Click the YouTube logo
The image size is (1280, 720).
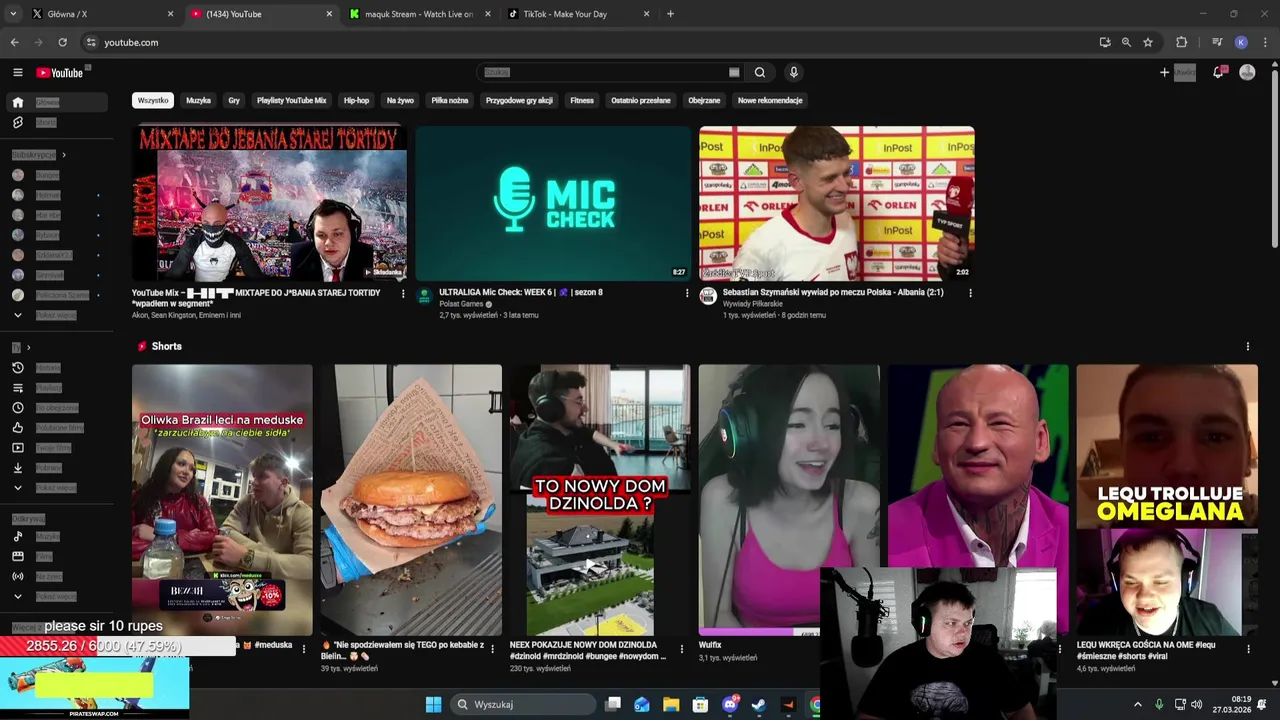pos(60,72)
